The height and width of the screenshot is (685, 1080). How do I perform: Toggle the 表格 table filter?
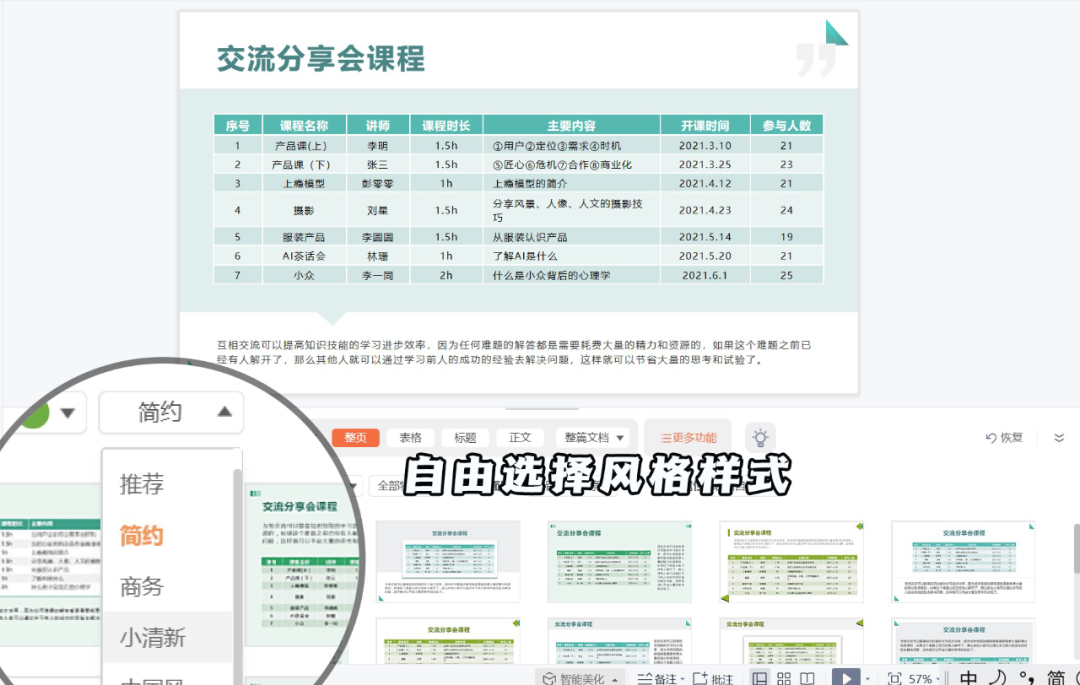(411, 437)
